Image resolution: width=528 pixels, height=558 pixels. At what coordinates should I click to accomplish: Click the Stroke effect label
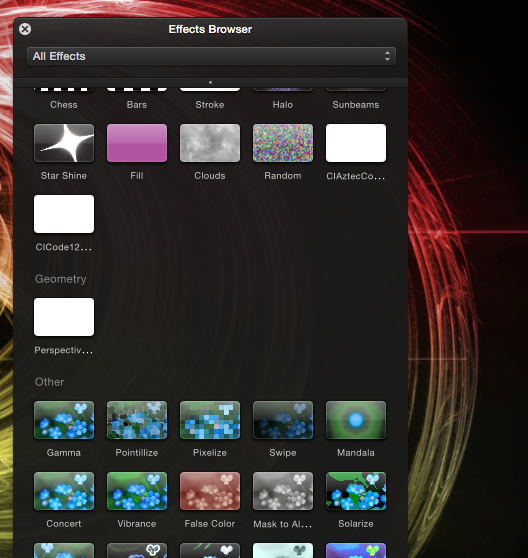point(210,105)
